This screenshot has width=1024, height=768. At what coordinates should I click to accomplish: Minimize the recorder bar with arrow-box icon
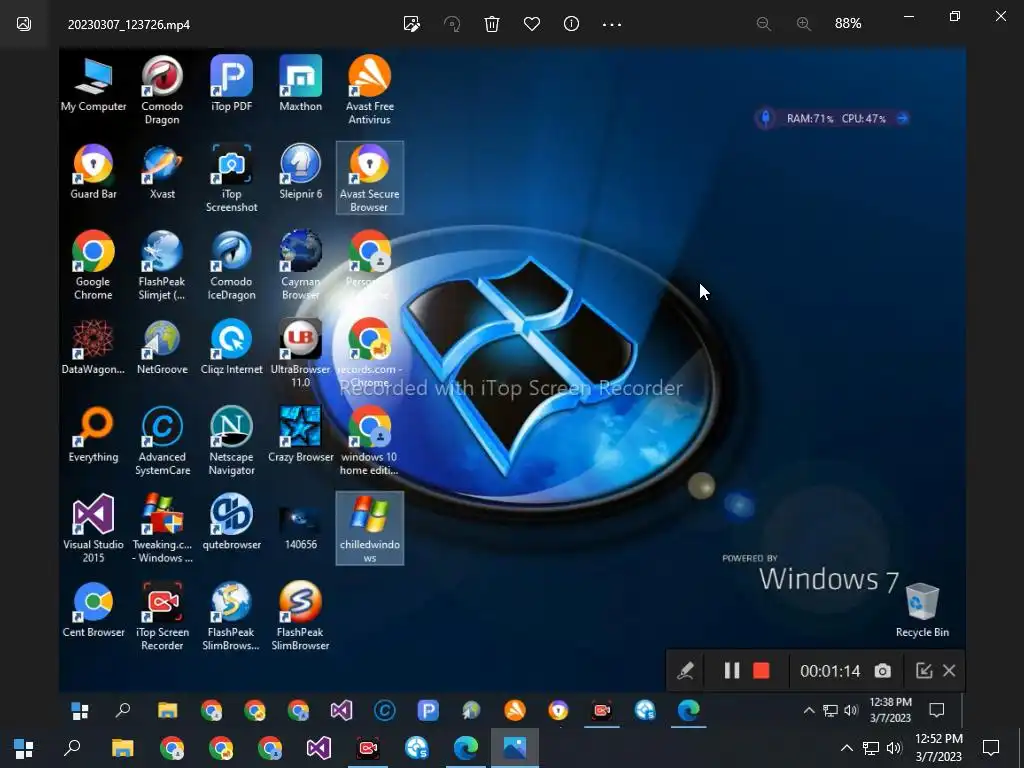[923, 671]
